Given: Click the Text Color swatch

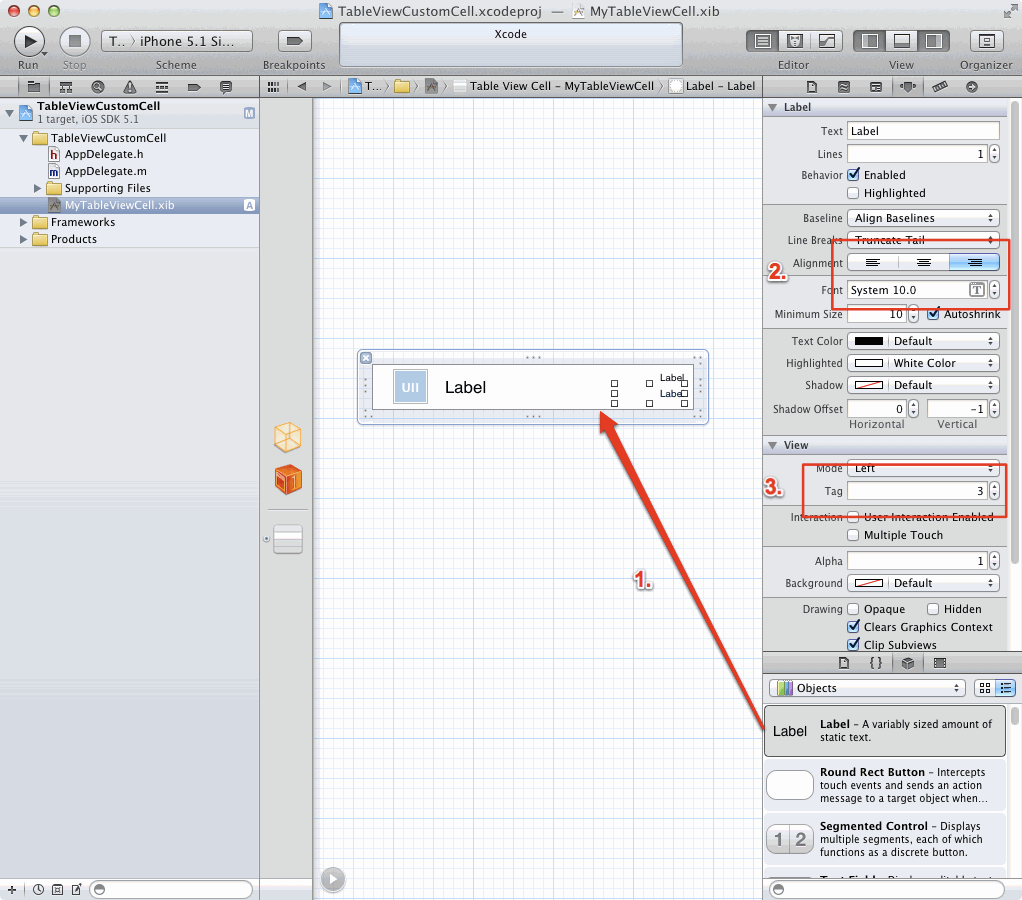Looking at the screenshot, I should [x=868, y=341].
